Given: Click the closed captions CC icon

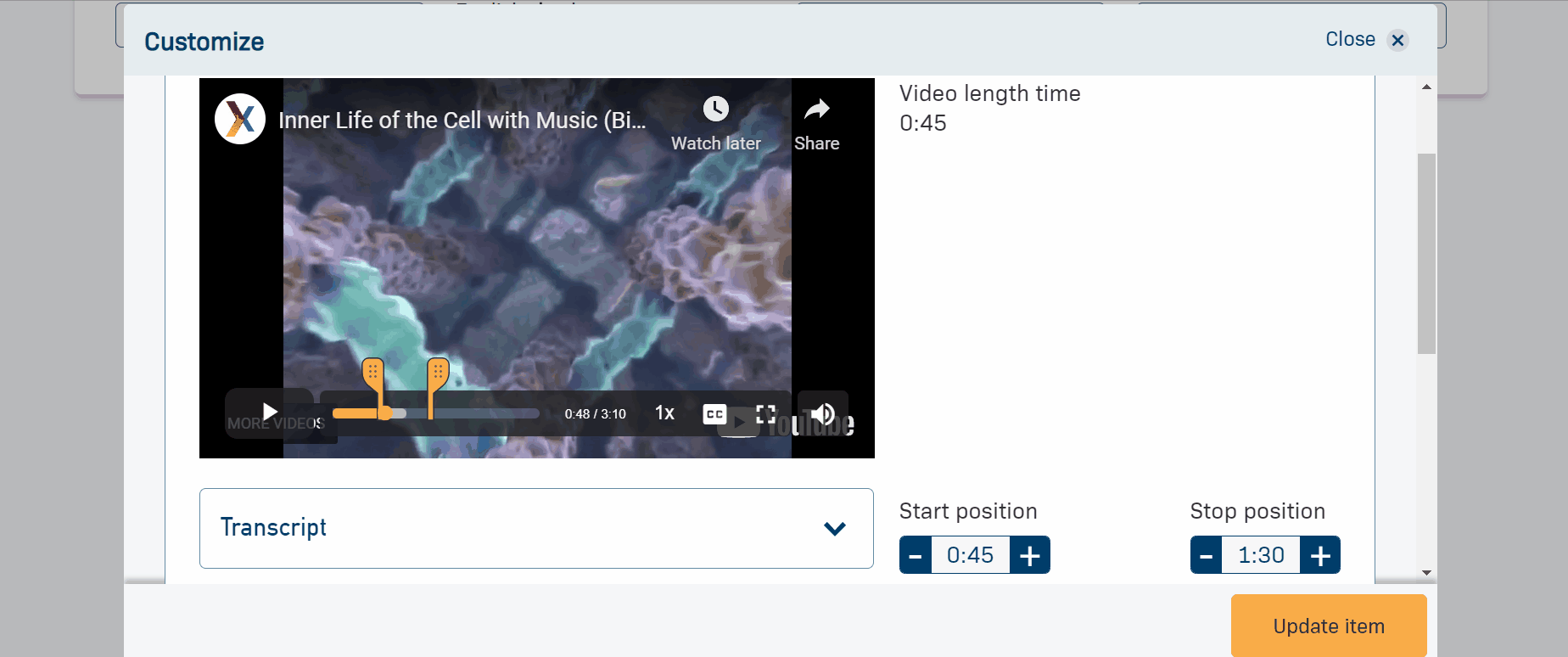Looking at the screenshot, I should (x=714, y=414).
